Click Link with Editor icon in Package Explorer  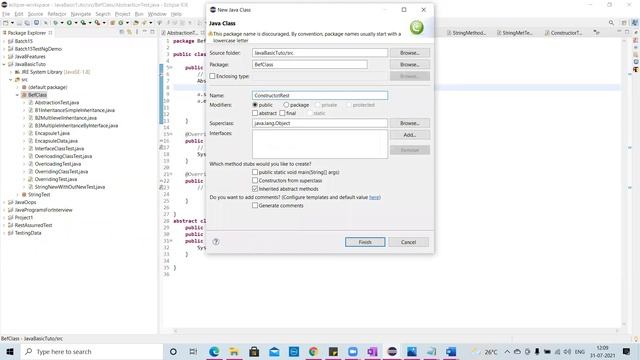coord(129,32)
